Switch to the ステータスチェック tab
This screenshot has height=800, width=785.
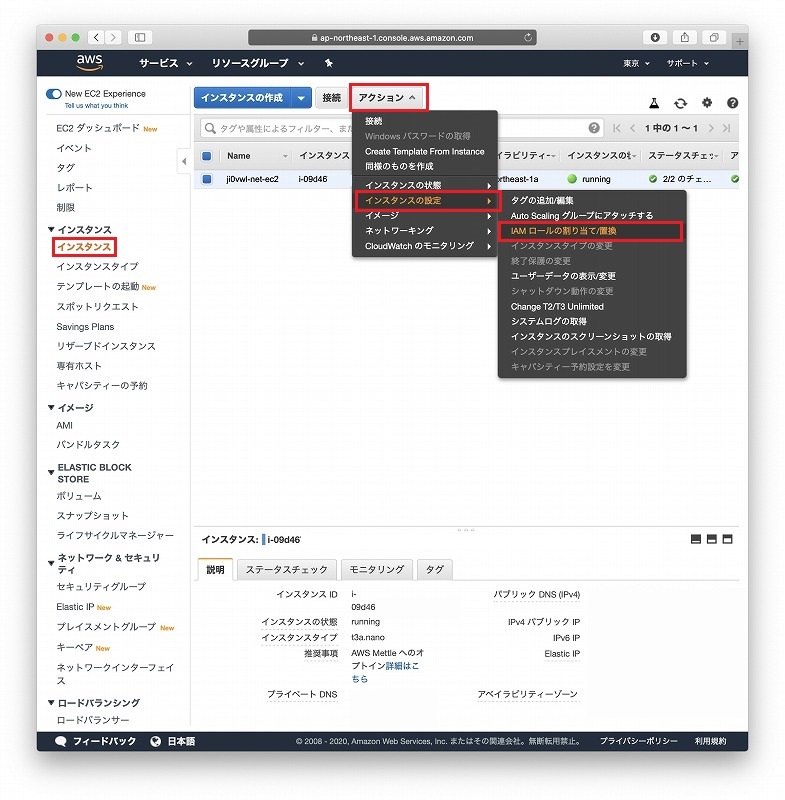(287, 570)
